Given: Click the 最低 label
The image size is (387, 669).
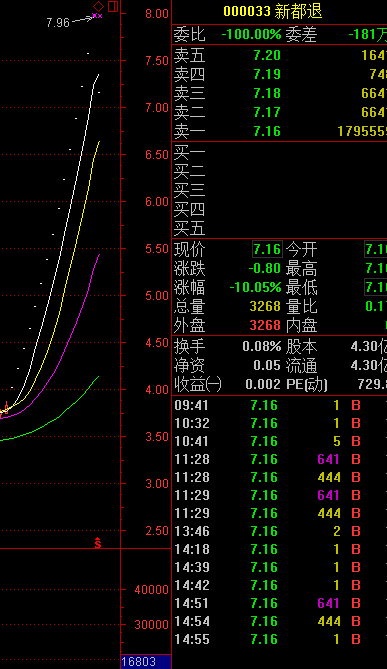Looking at the screenshot, I should click(x=301, y=288).
